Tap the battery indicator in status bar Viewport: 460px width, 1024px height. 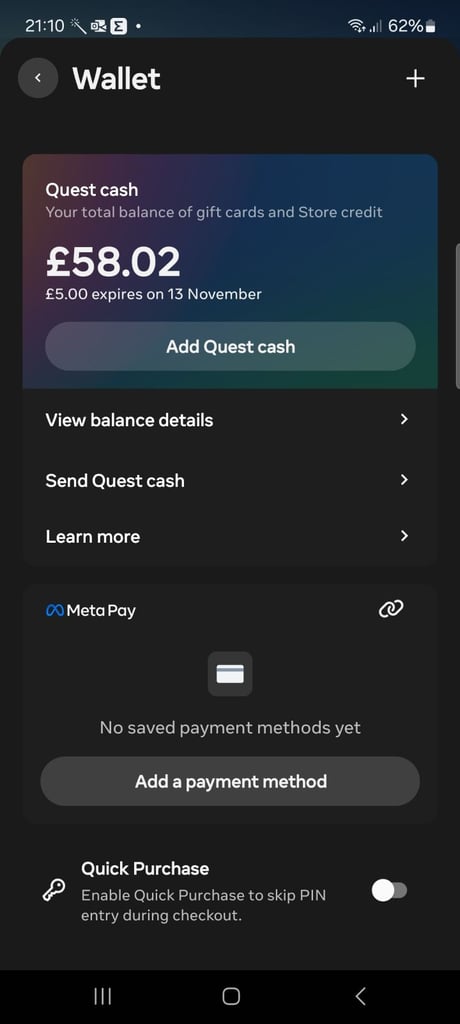[x=430, y=26]
